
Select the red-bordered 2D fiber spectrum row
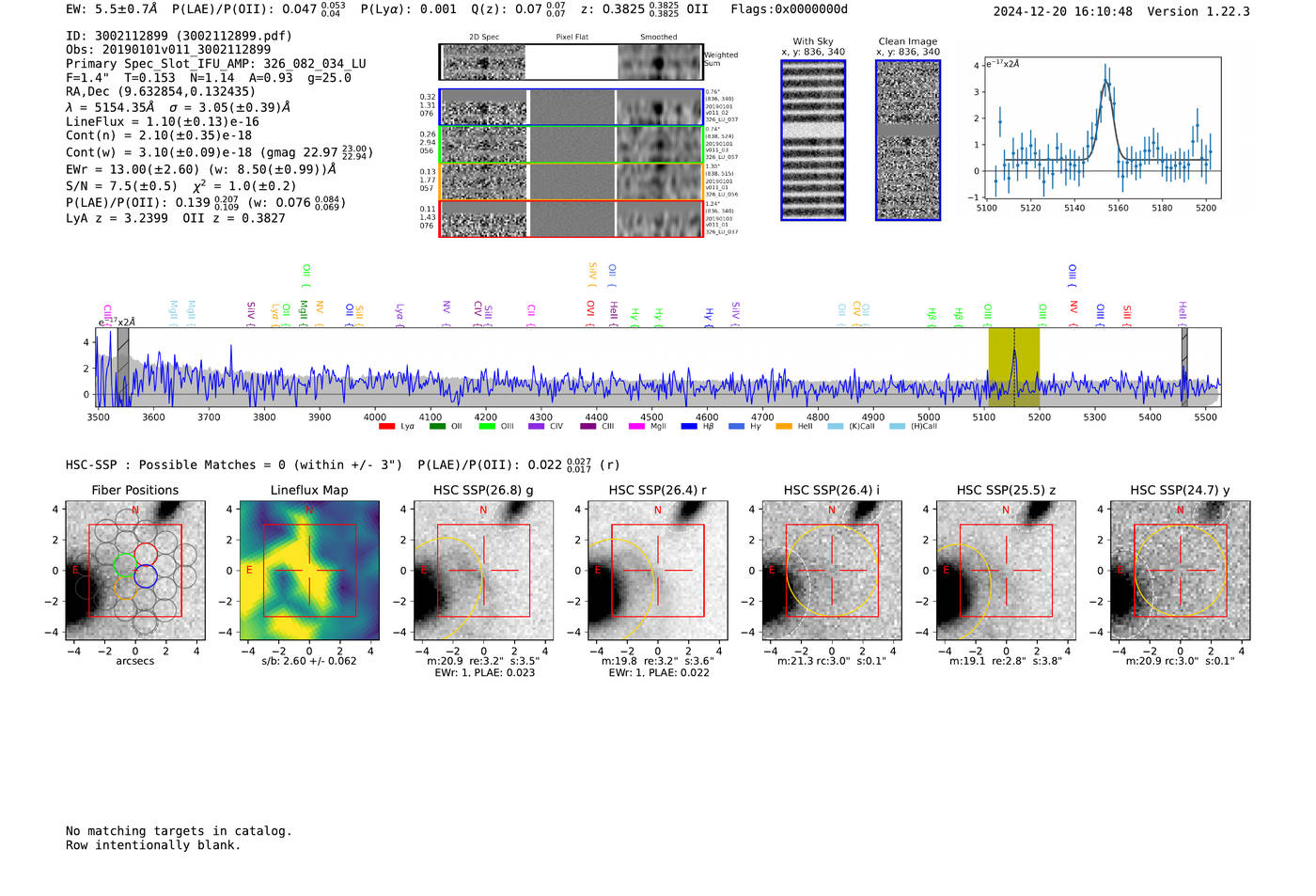point(572,218)
